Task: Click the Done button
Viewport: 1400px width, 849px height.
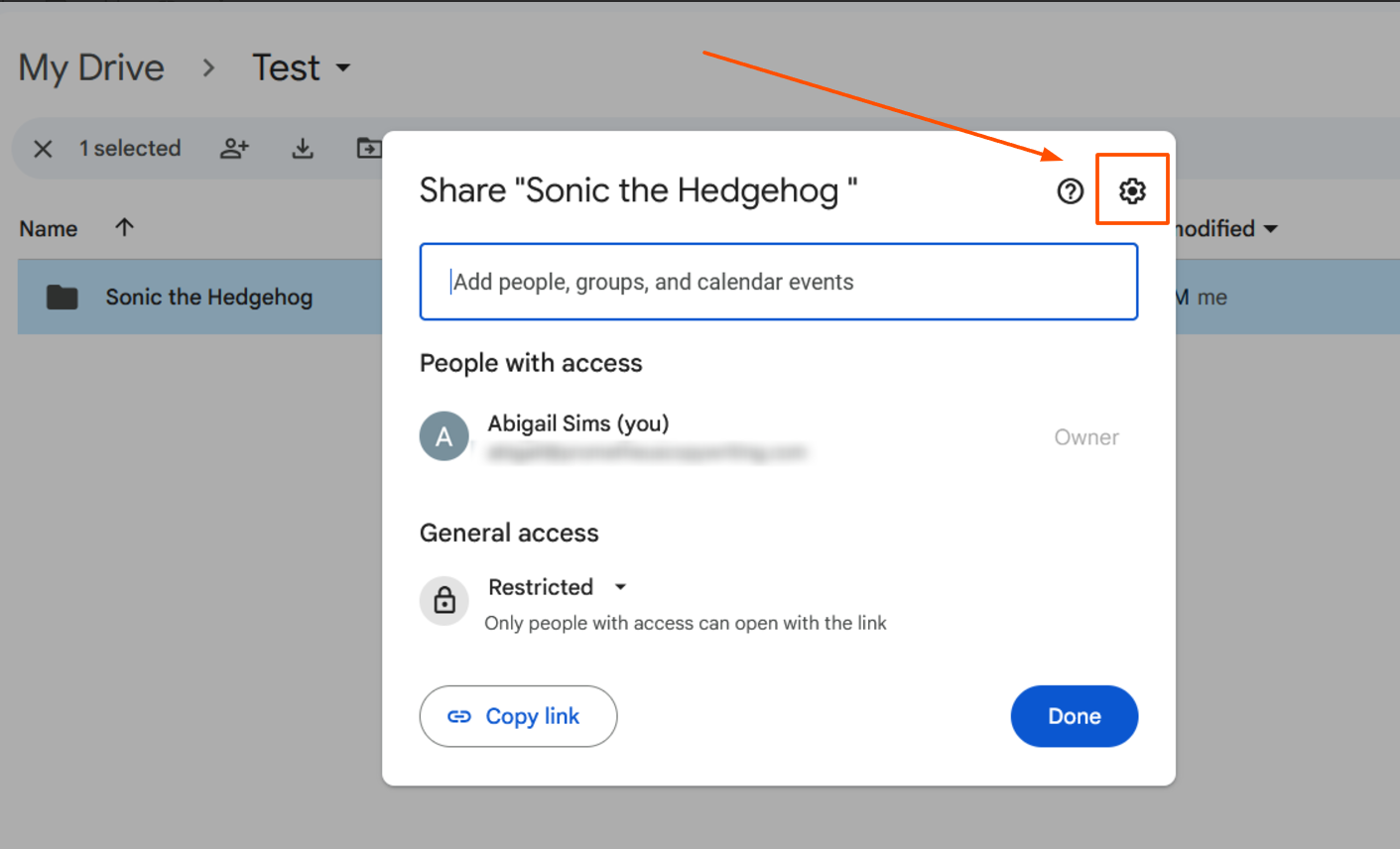Action: (x=1075, y=716)
